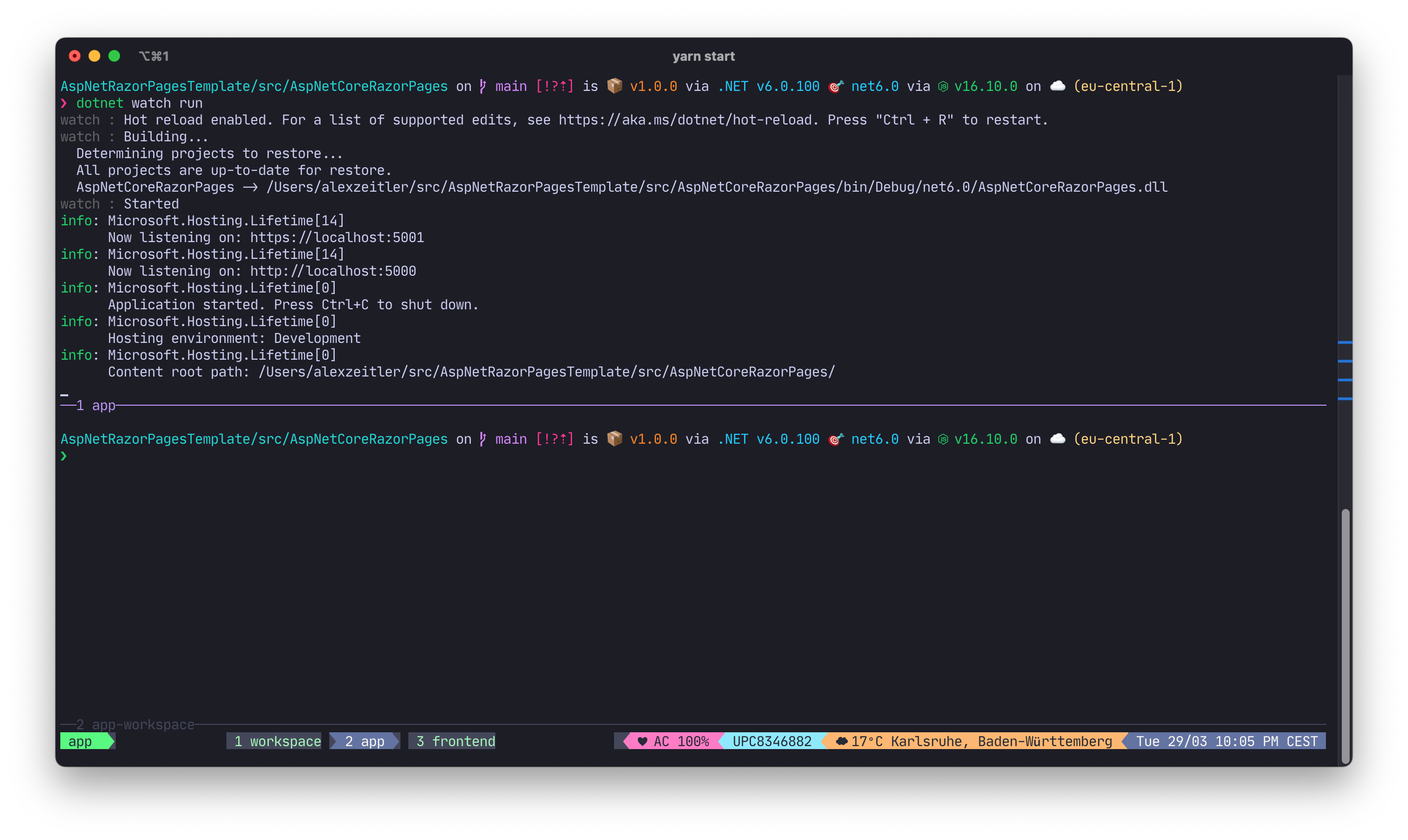Screen dimensions: 1408x840
Task: Open the hot-reload aka.ms link
Action: coord(685,120)
